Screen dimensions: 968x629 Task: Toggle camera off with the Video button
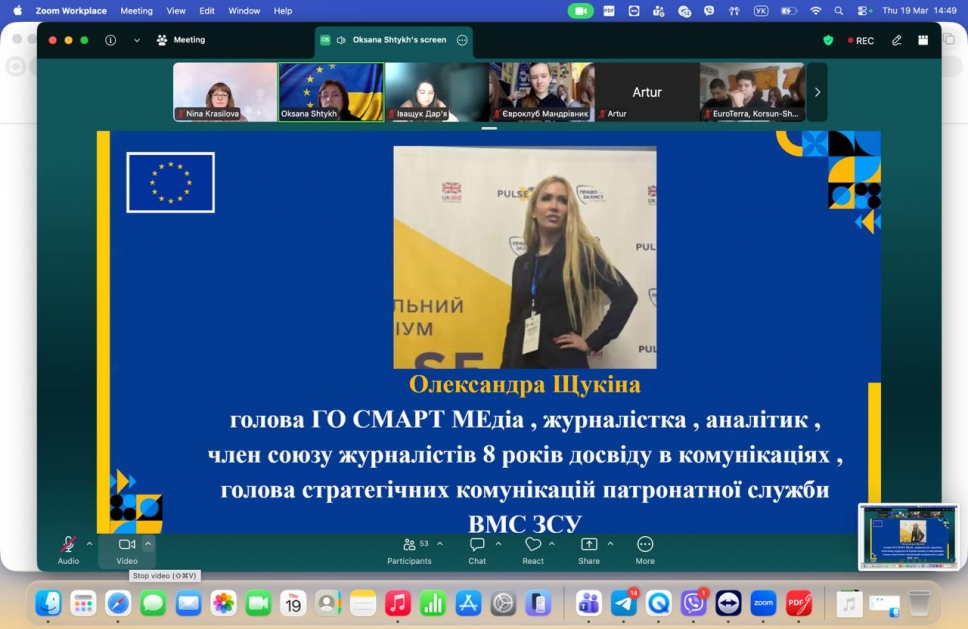(127, 545)
